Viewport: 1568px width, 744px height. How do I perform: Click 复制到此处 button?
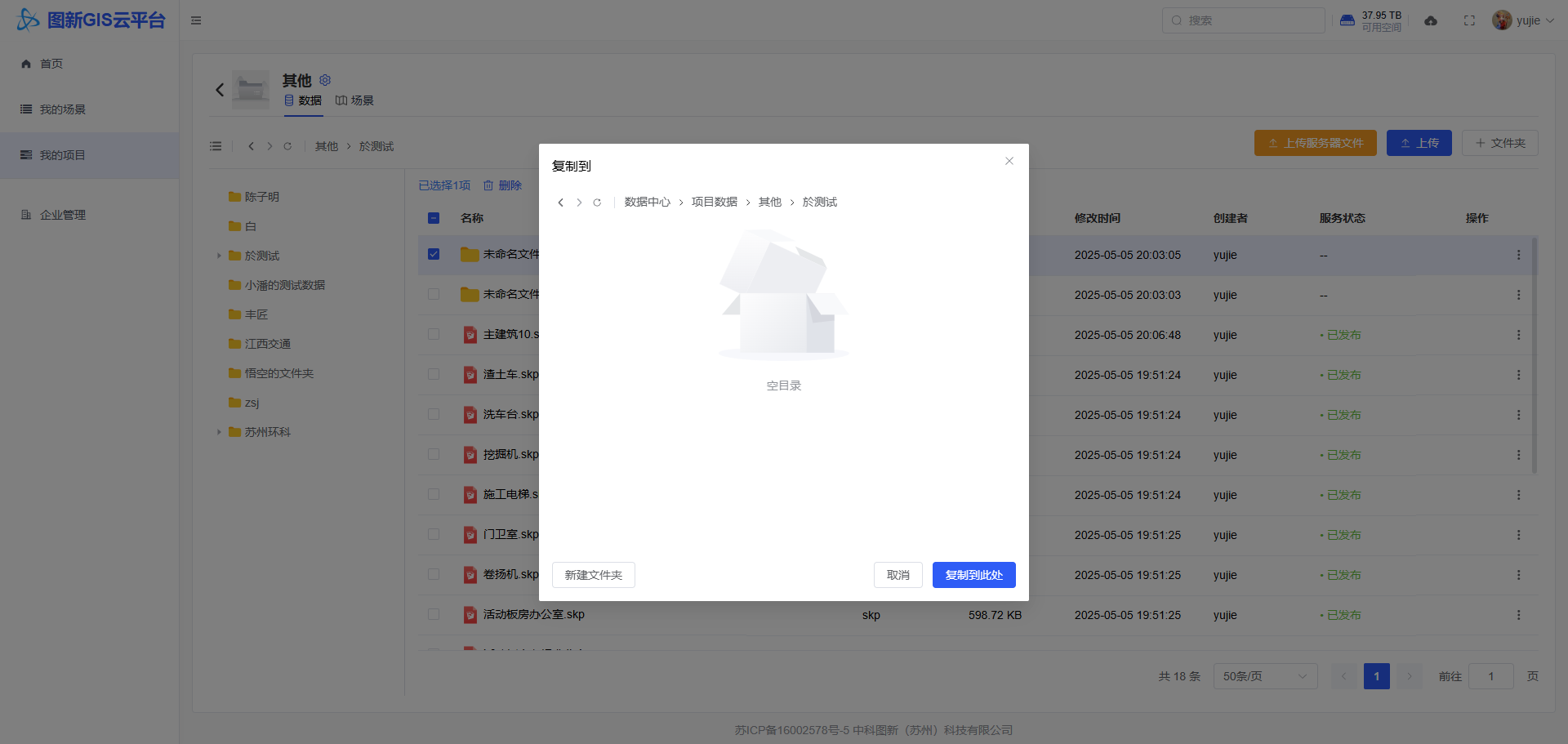pyautogui.click(x=974, y=575)
